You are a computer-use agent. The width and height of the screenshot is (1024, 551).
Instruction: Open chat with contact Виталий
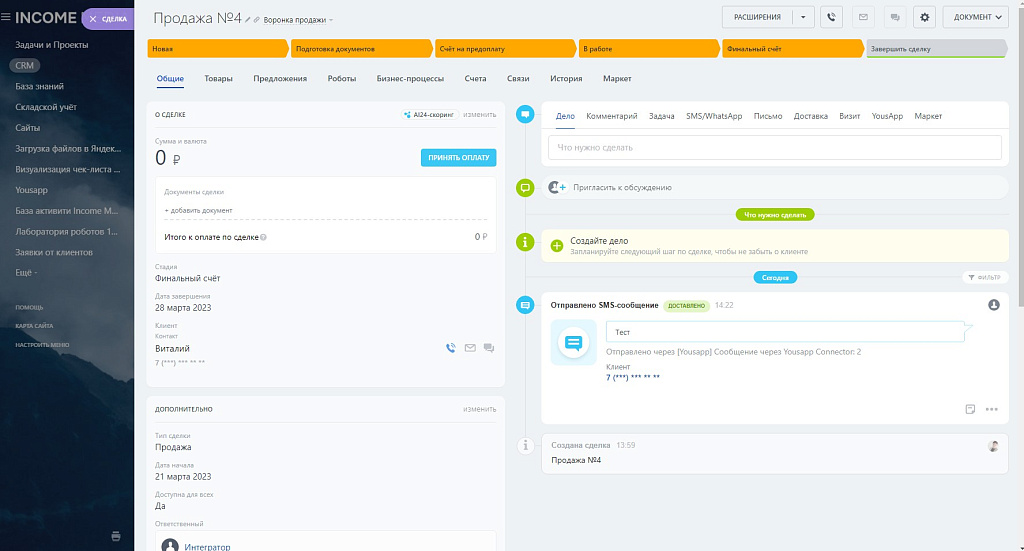(489, 348)
